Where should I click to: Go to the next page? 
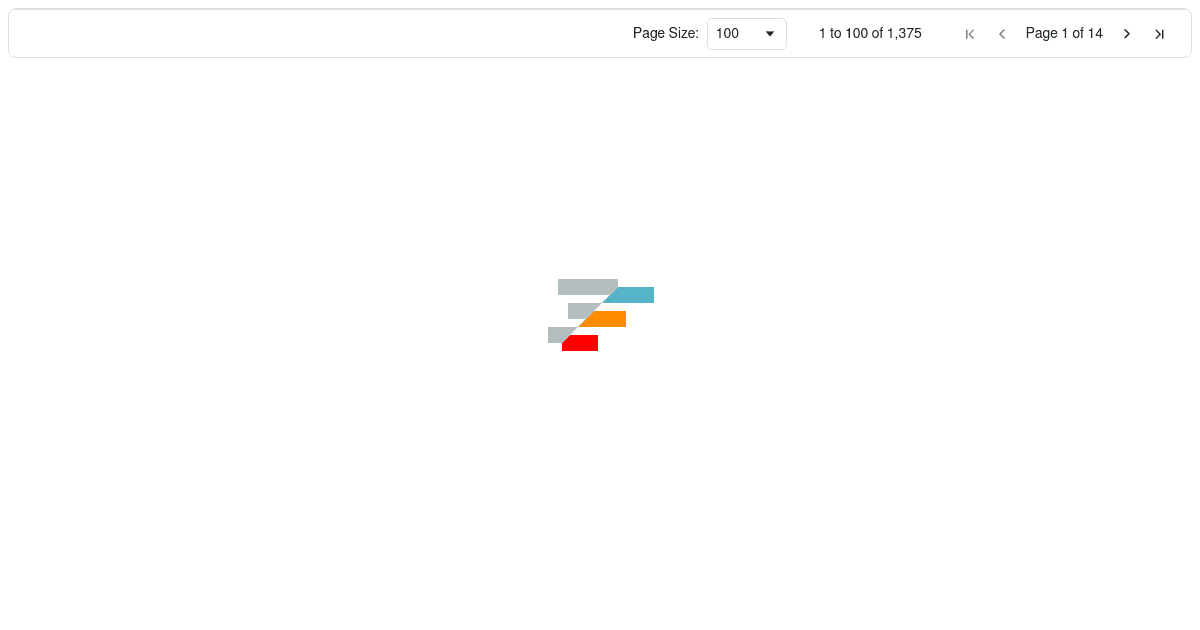[x=1127, y=34]
